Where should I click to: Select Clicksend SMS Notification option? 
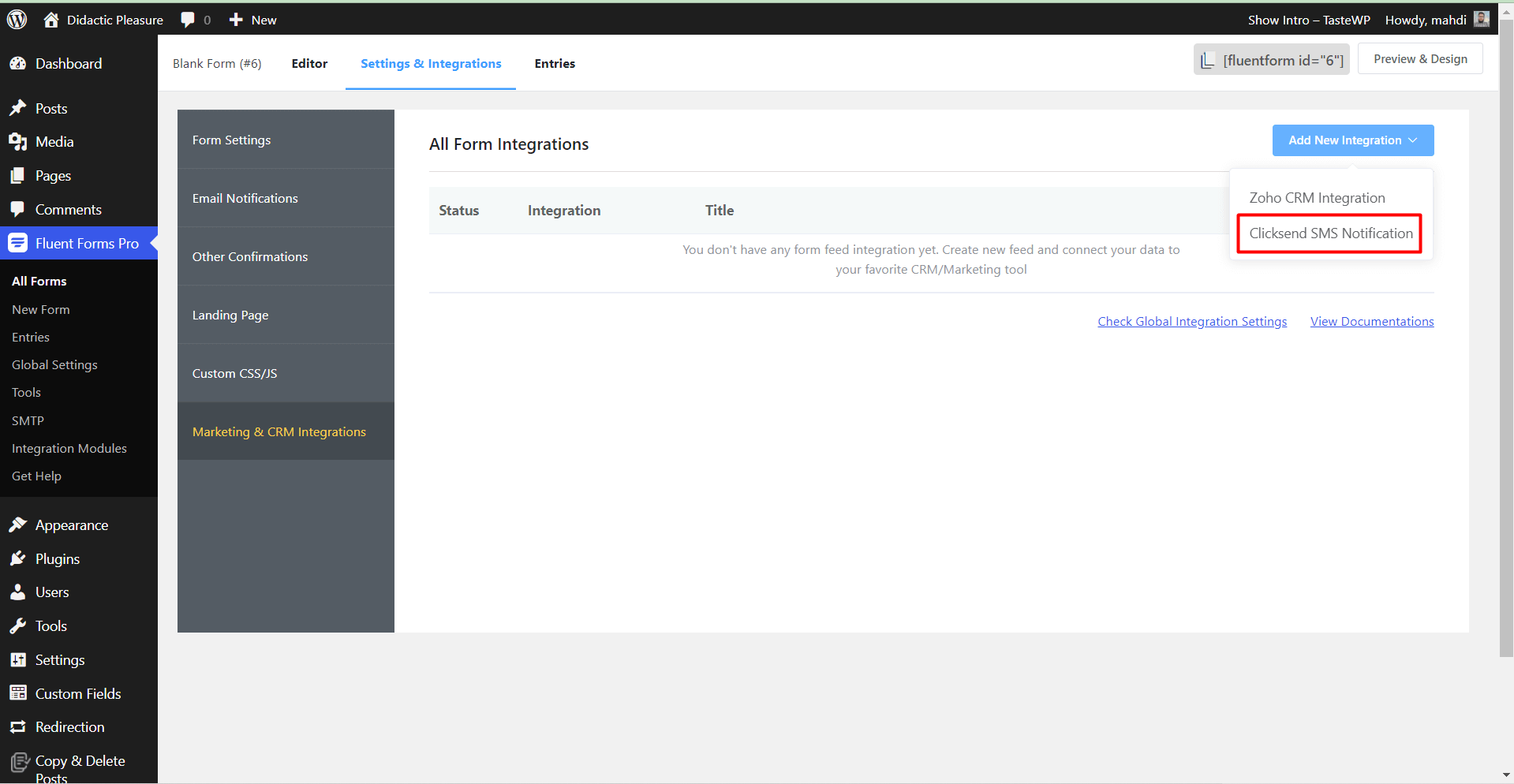(x=1331, y=233)
